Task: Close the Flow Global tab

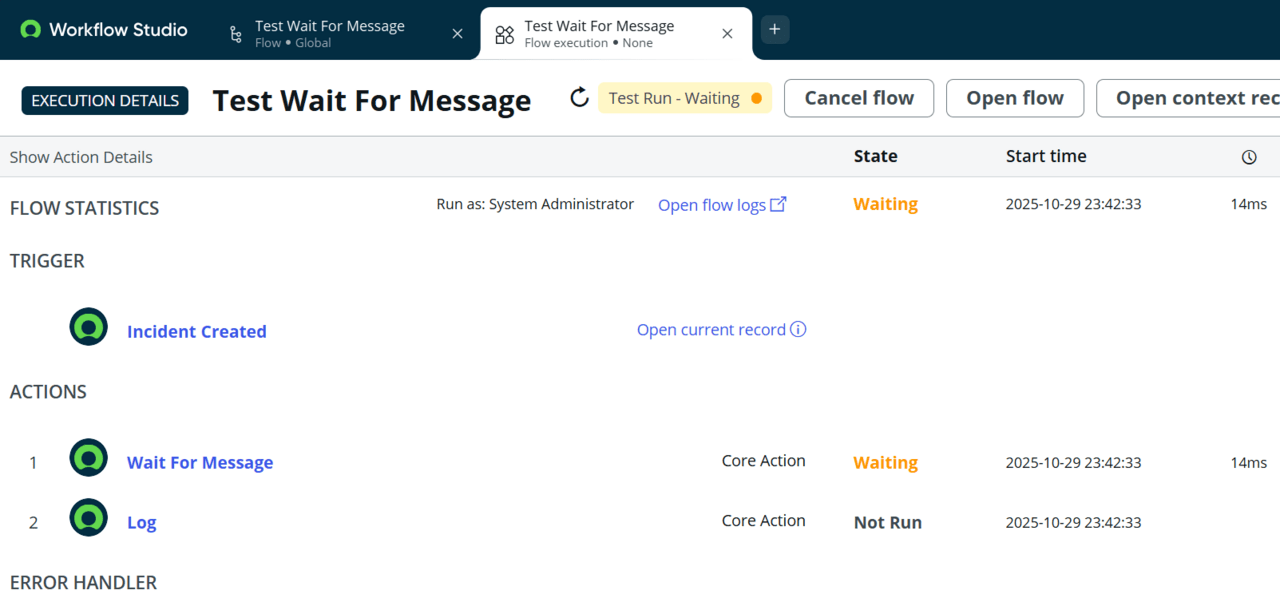Action: [x=457, y=34]
